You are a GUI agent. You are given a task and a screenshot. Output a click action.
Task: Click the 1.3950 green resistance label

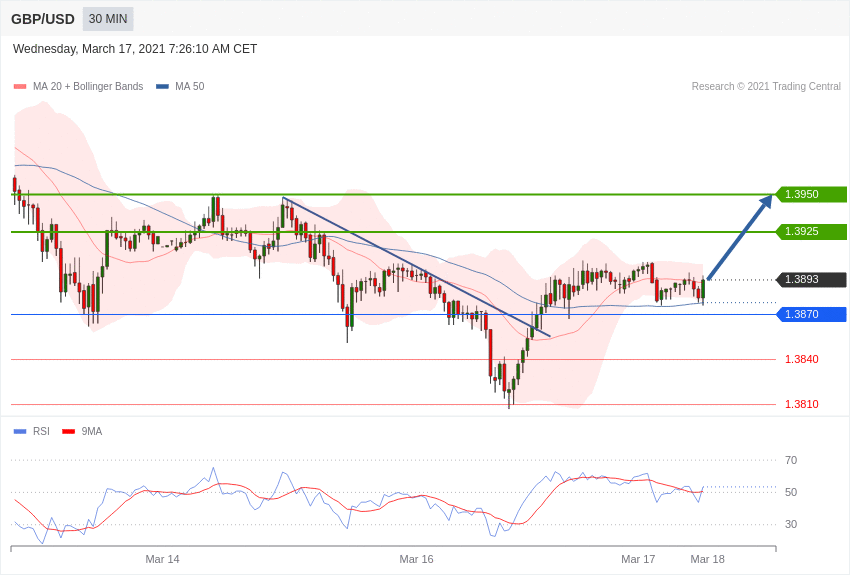point(811,194)
